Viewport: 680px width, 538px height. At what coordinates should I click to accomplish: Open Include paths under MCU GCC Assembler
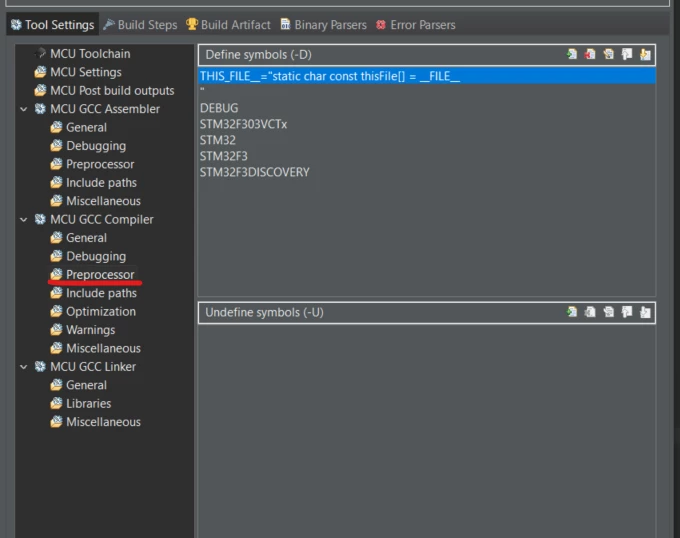(101, 183)
